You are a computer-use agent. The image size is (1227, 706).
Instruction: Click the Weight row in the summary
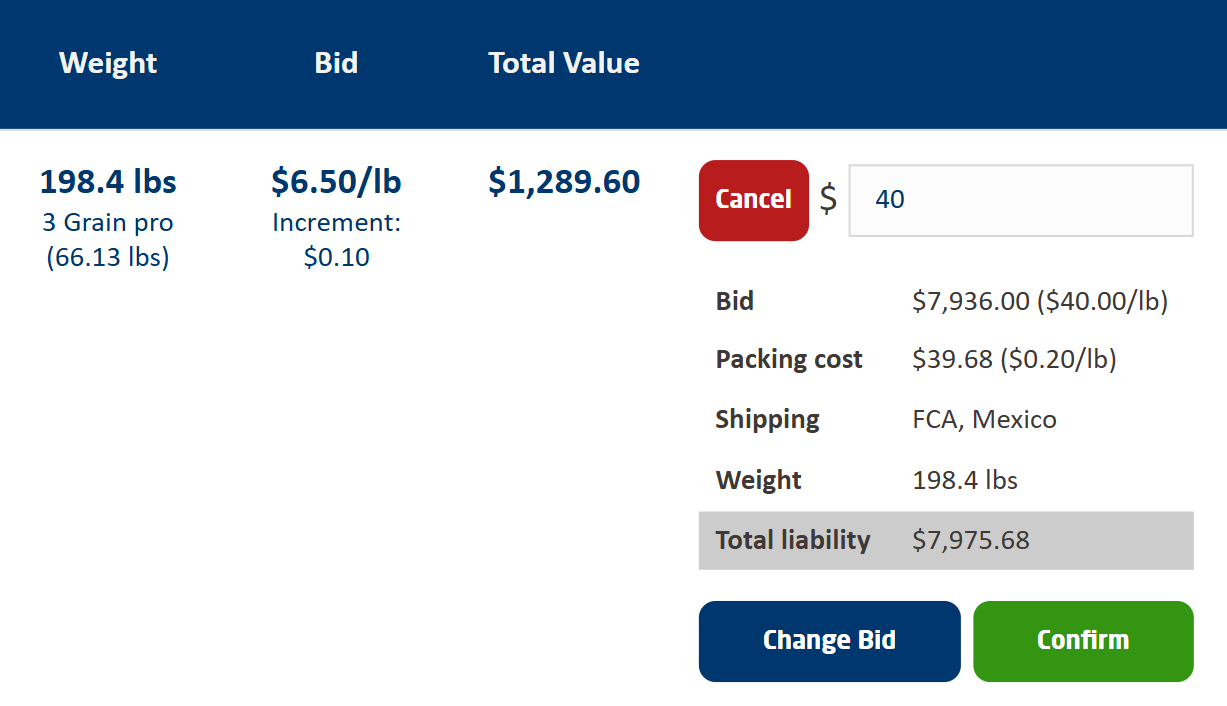tap(946, 480)
